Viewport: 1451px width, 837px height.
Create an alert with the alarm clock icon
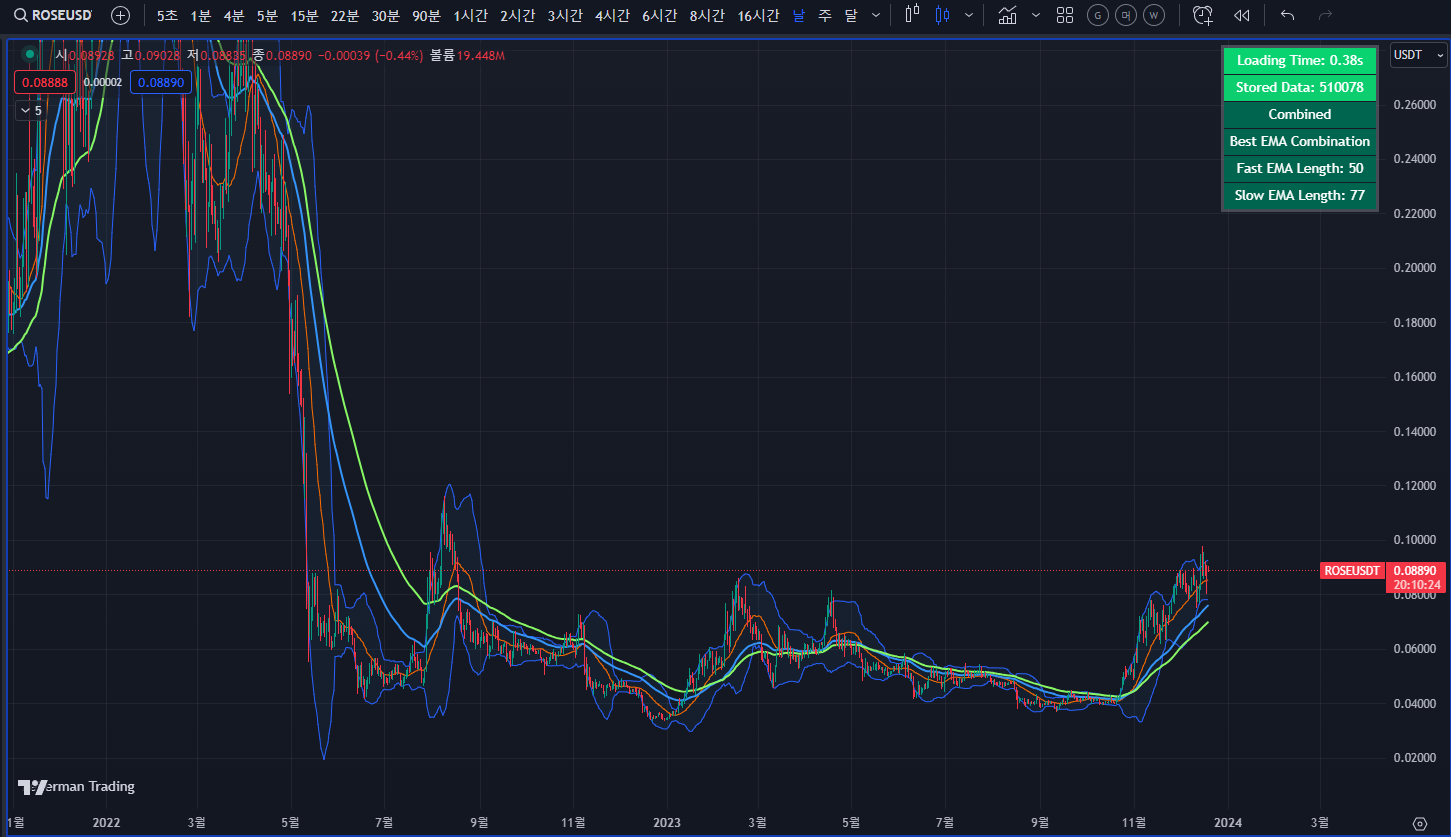(x=1203, y=15)
